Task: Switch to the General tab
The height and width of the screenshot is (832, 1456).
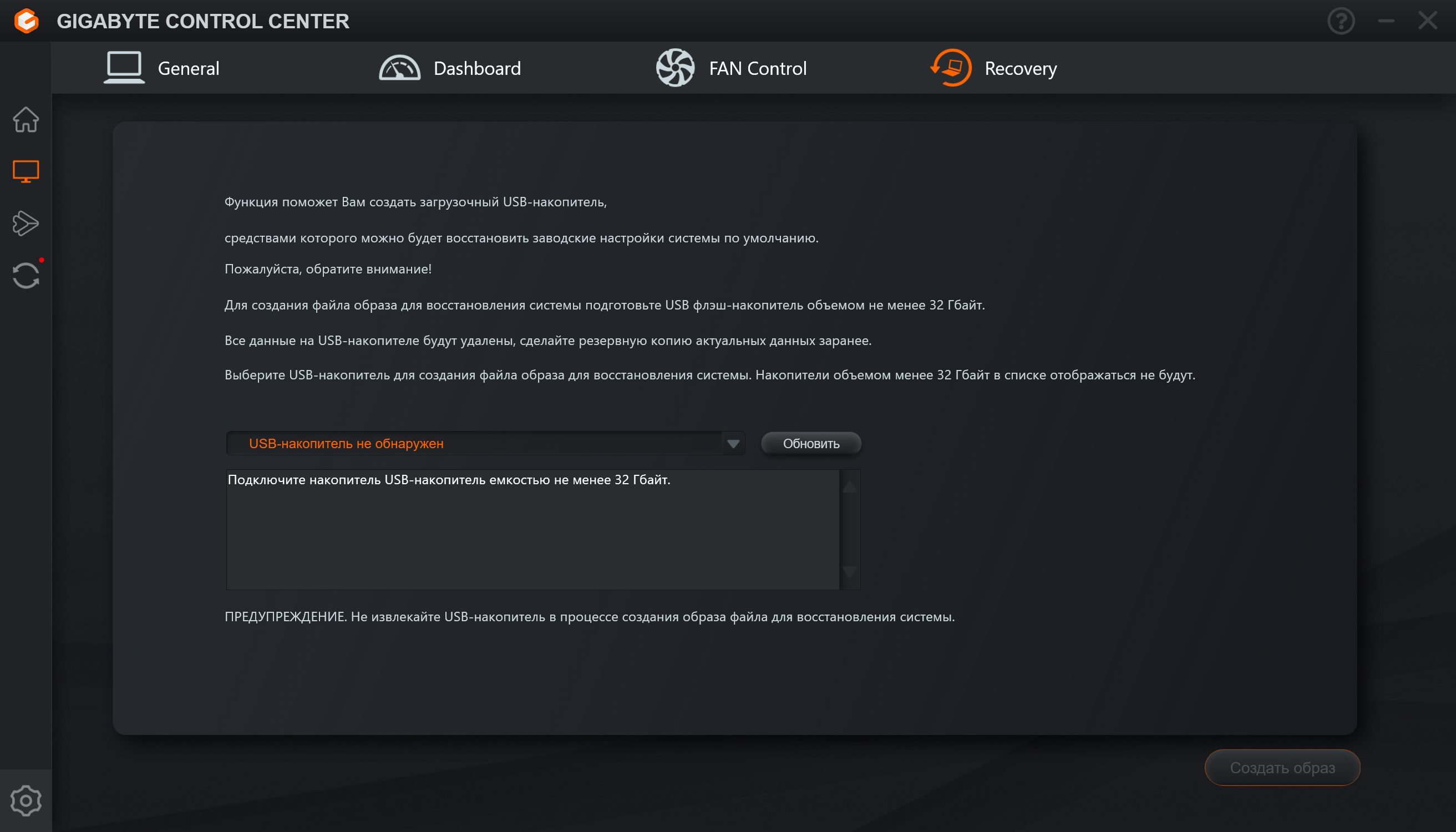Action: [188, 69]
